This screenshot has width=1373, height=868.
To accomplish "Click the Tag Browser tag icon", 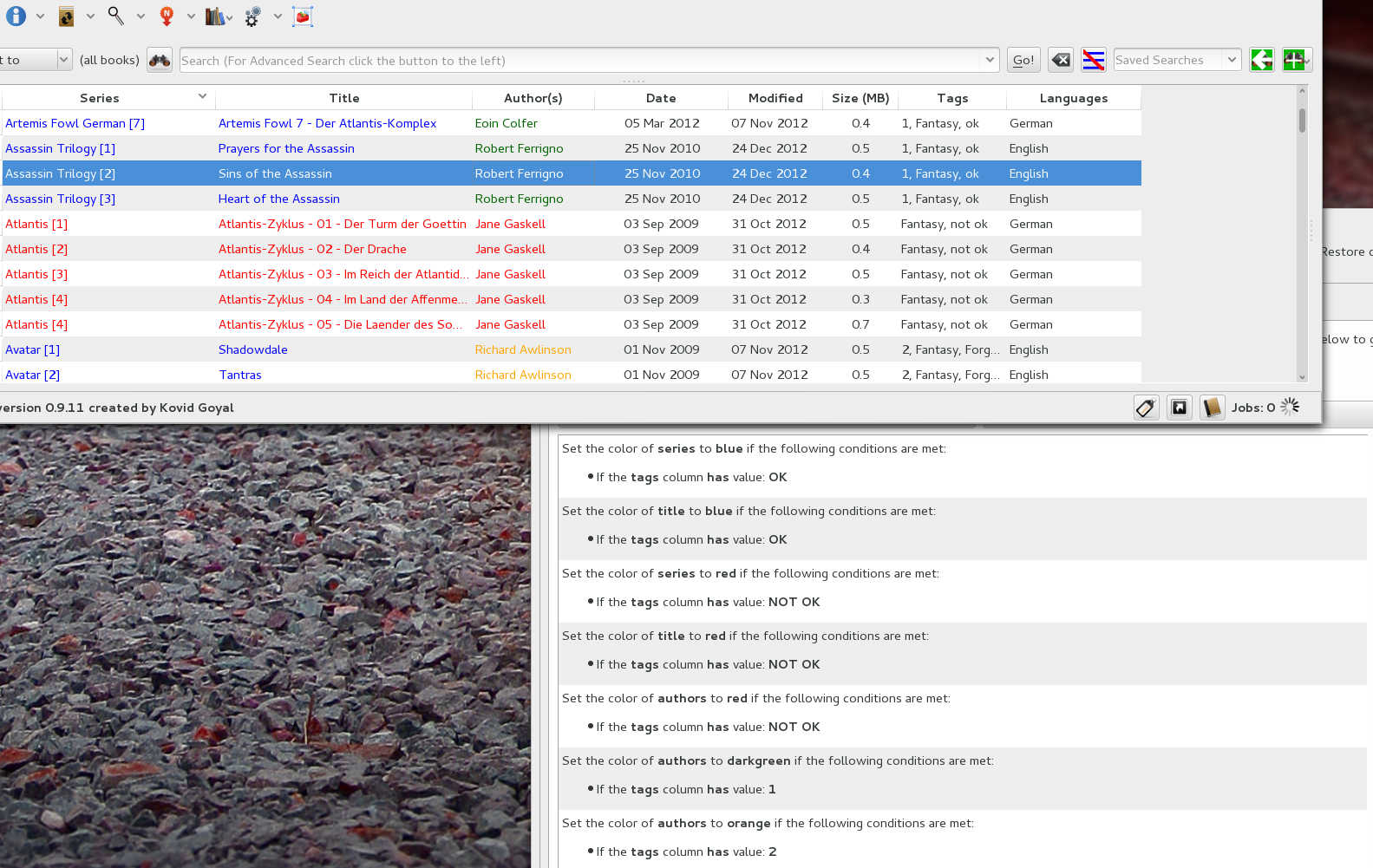I will (x=1146, y=408).
